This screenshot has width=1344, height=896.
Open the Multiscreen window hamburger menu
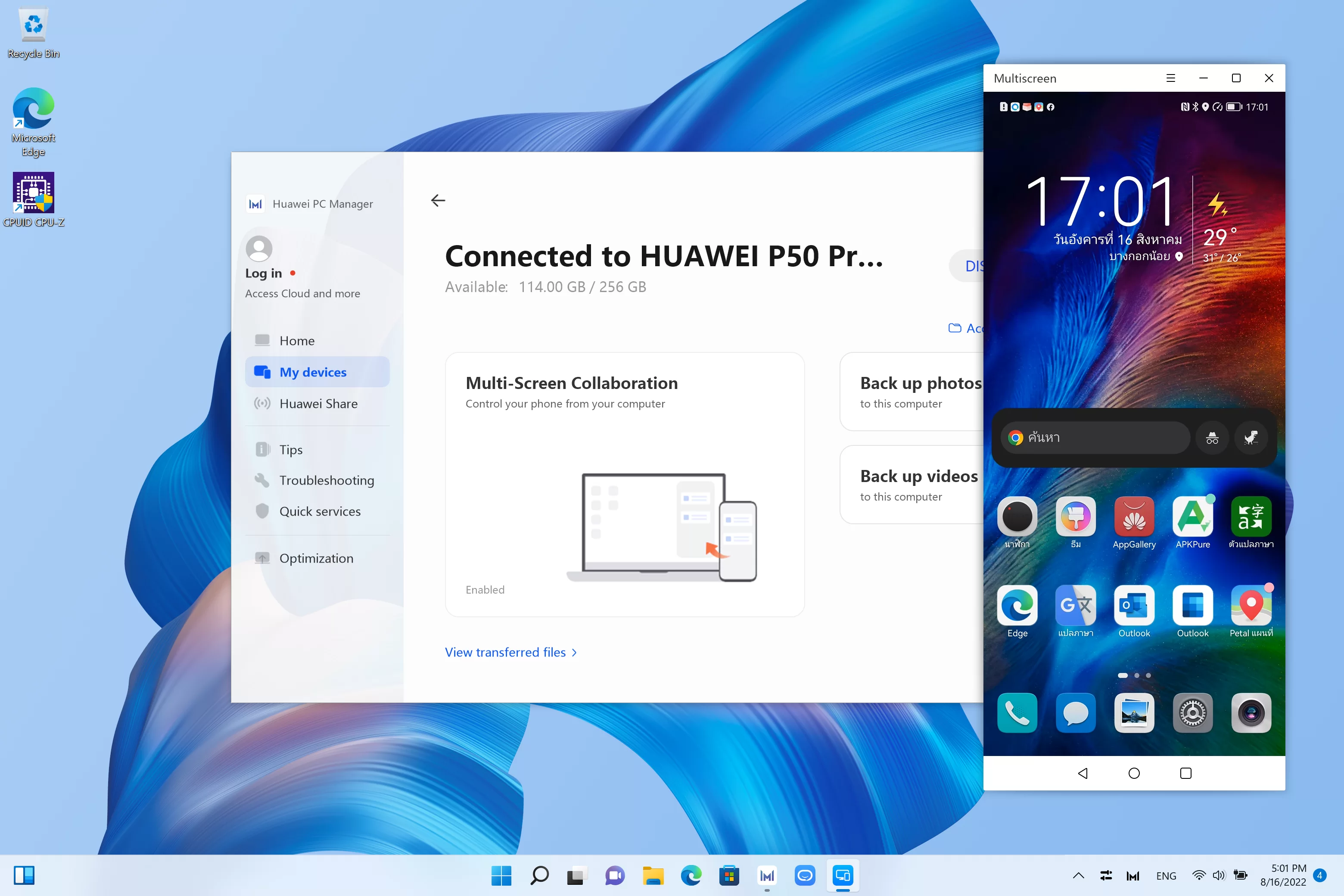(x=1170, y=78)
